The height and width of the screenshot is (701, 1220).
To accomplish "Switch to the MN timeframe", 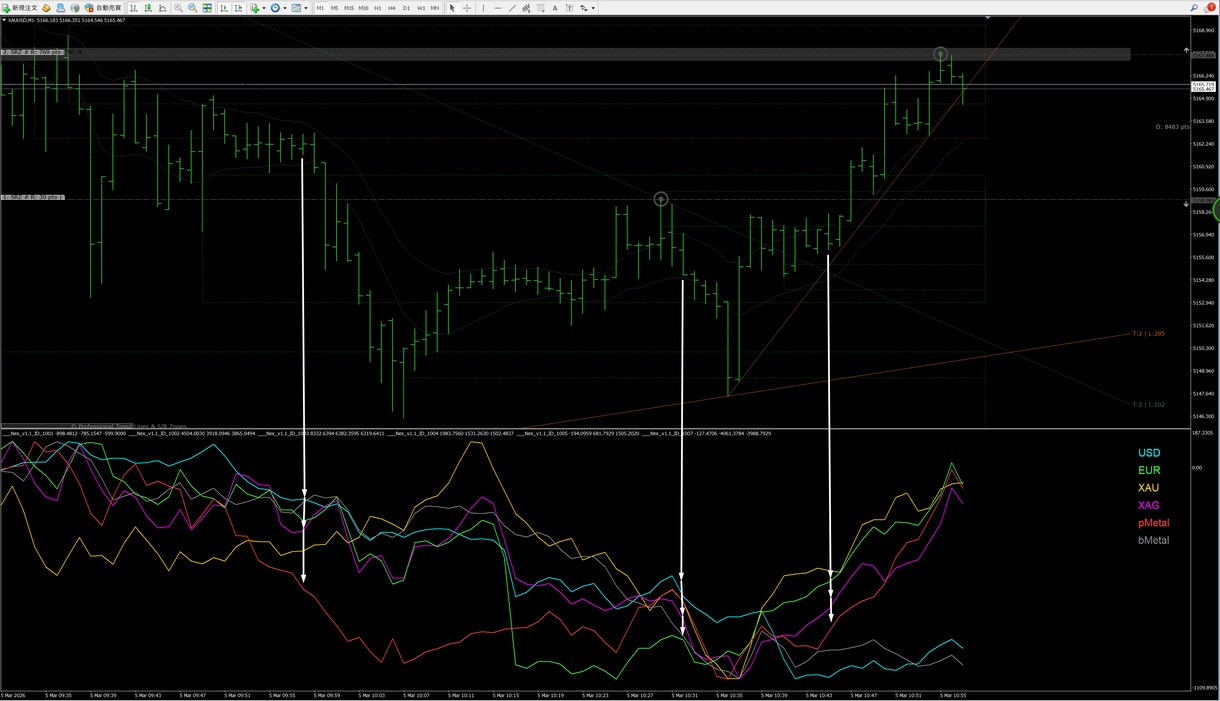I will [435, 8].
